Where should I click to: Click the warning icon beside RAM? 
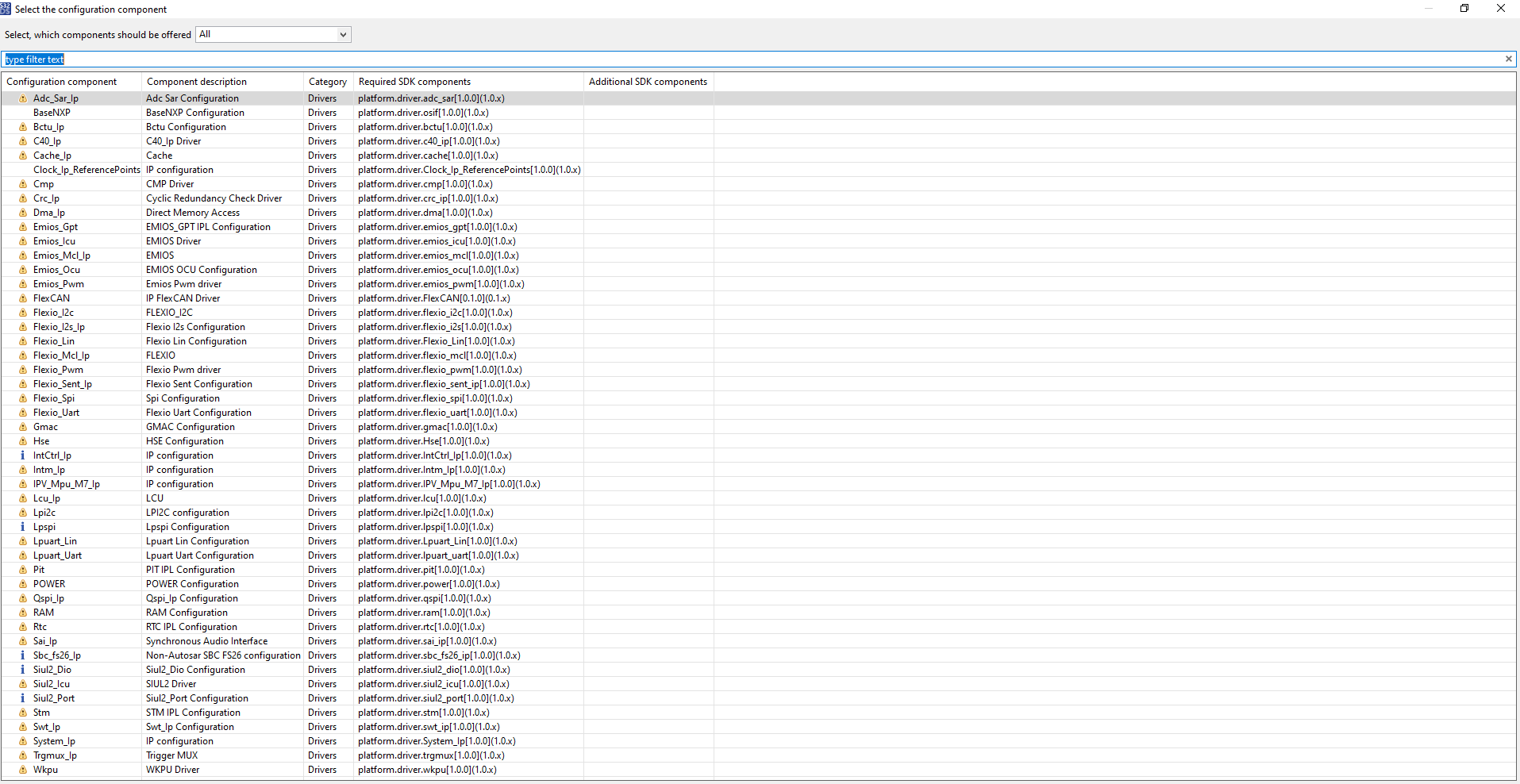coord(22,612)
